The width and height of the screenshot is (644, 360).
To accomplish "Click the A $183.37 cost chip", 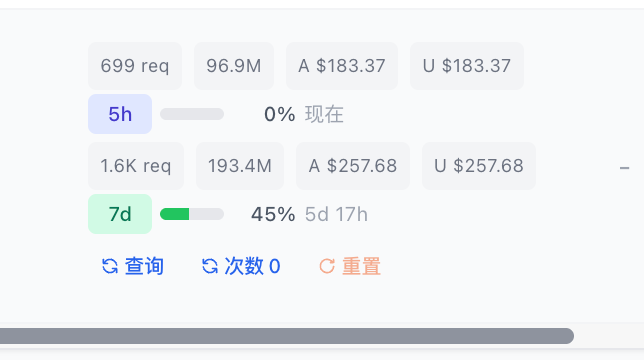I will tap(342, 66).
